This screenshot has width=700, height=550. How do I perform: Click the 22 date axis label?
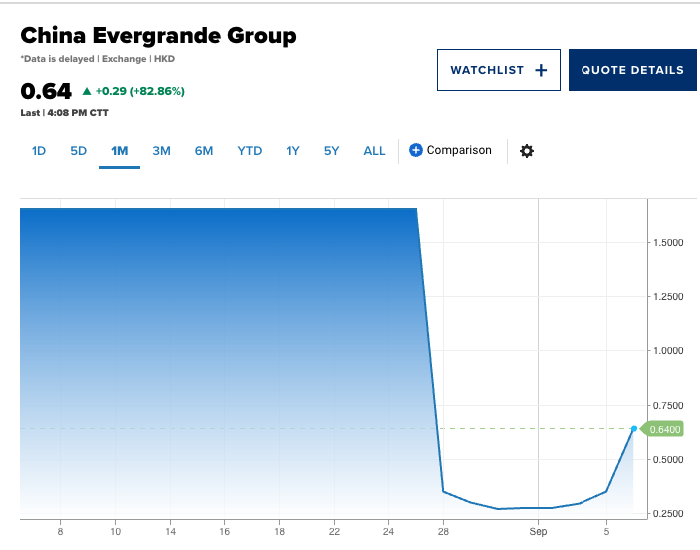coord(334,531)
